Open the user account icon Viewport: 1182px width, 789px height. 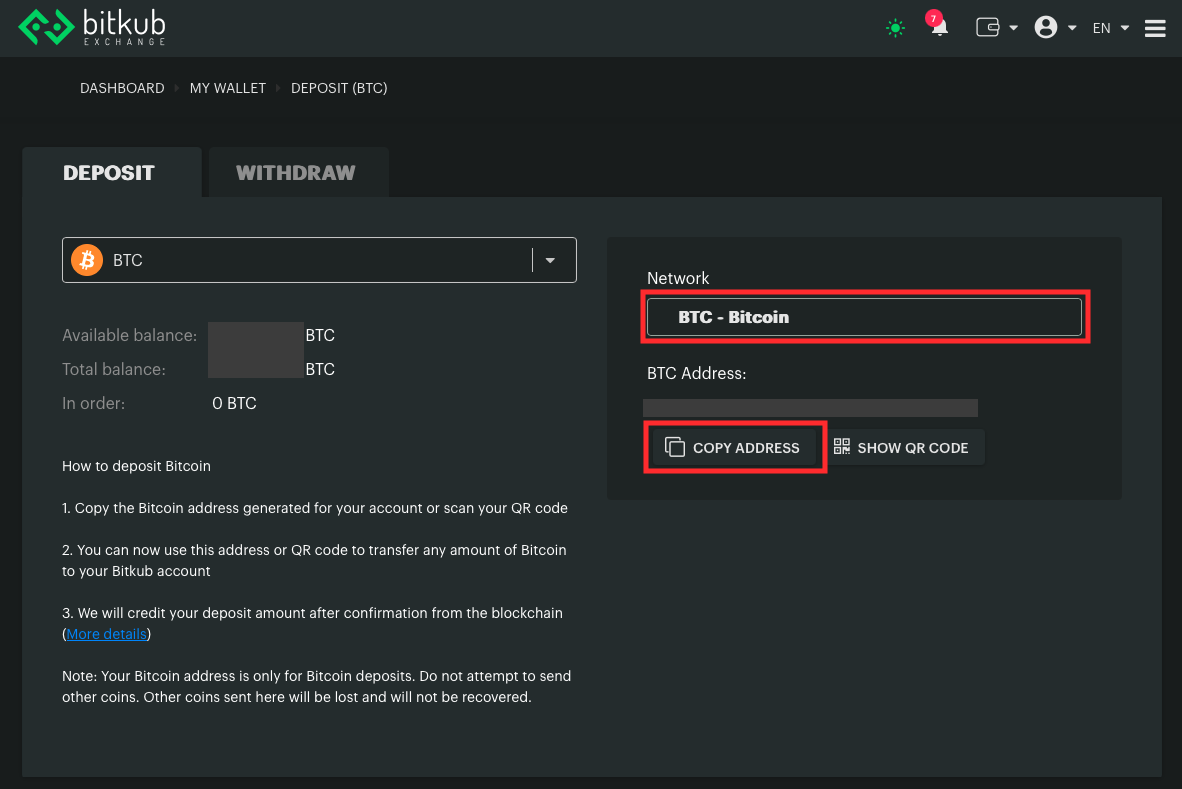click(1046, 28)
